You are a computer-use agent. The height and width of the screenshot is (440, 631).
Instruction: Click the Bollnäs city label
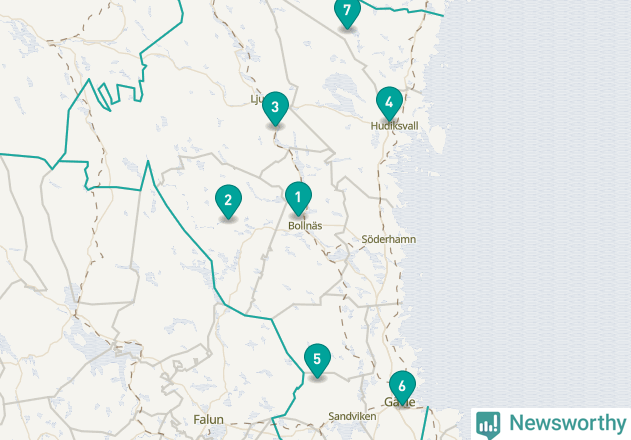tap(305, 226)
